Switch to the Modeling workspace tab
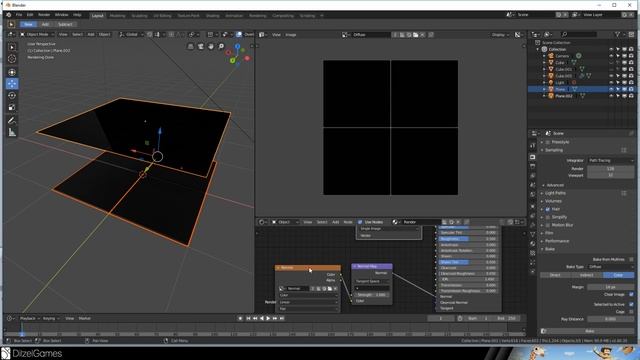This screenshot has height=360, width=640. (118, 16)
